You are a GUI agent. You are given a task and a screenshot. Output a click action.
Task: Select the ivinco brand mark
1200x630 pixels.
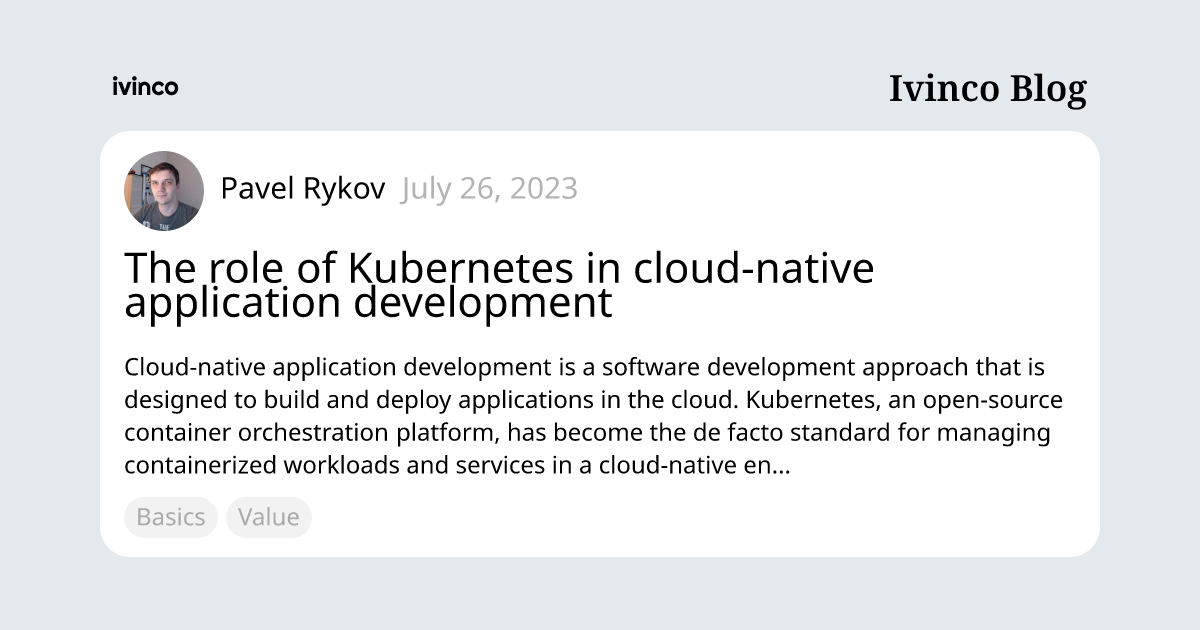[146, 87]
